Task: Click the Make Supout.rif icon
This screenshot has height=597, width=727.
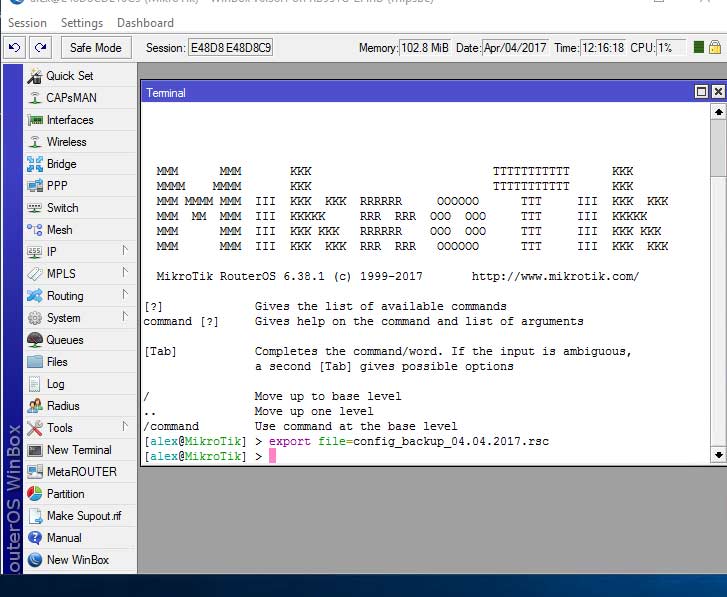Action: click(x=35, y=516)
